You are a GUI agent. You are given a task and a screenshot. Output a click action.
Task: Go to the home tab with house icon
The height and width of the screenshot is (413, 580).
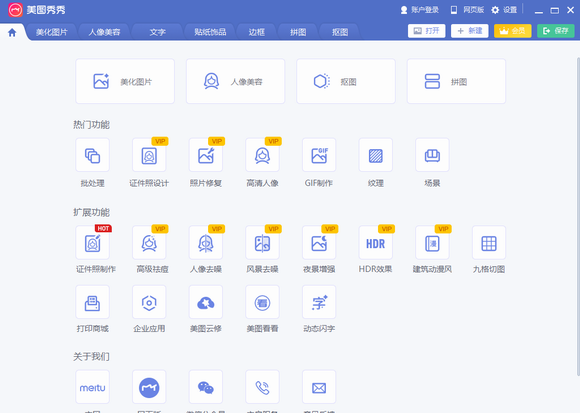pos(12,33)
